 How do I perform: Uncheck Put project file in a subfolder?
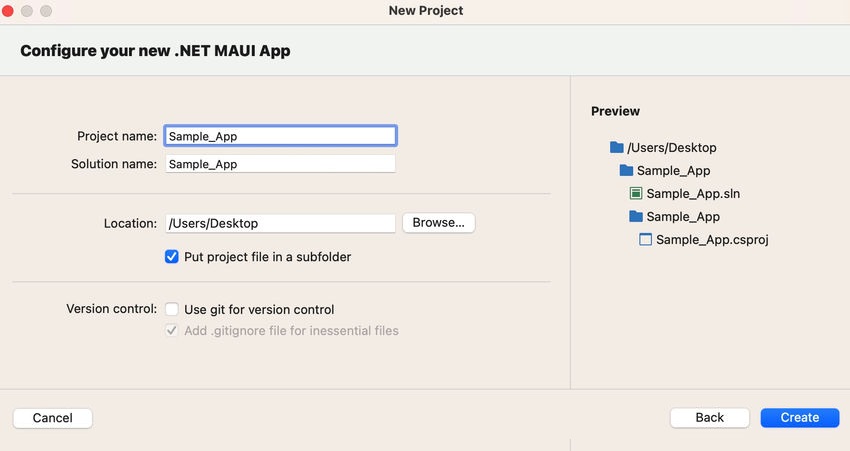pos(172,257)
